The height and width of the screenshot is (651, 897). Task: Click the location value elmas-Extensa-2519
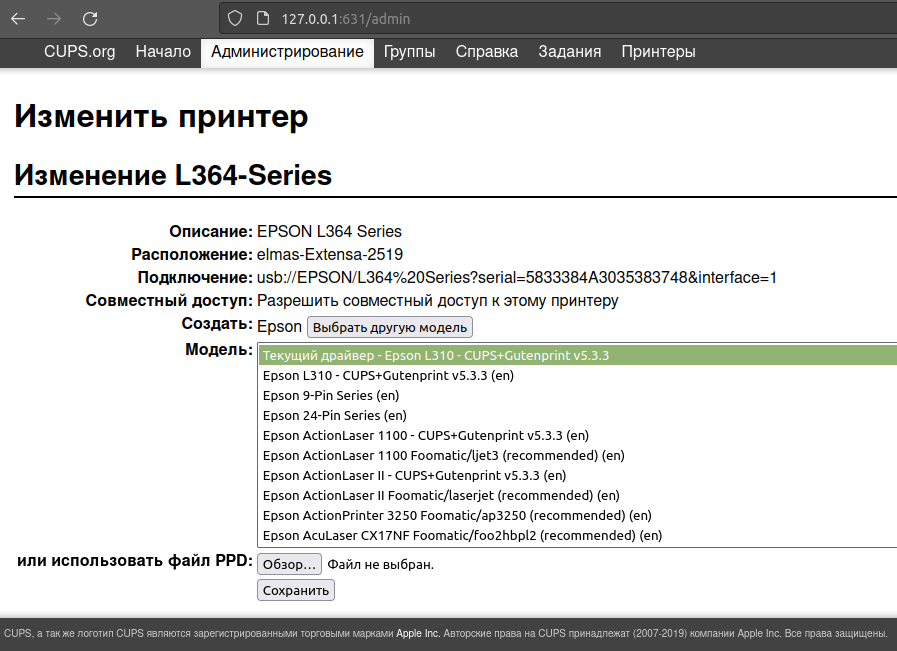pyautogui.click(x=330, y=254)
